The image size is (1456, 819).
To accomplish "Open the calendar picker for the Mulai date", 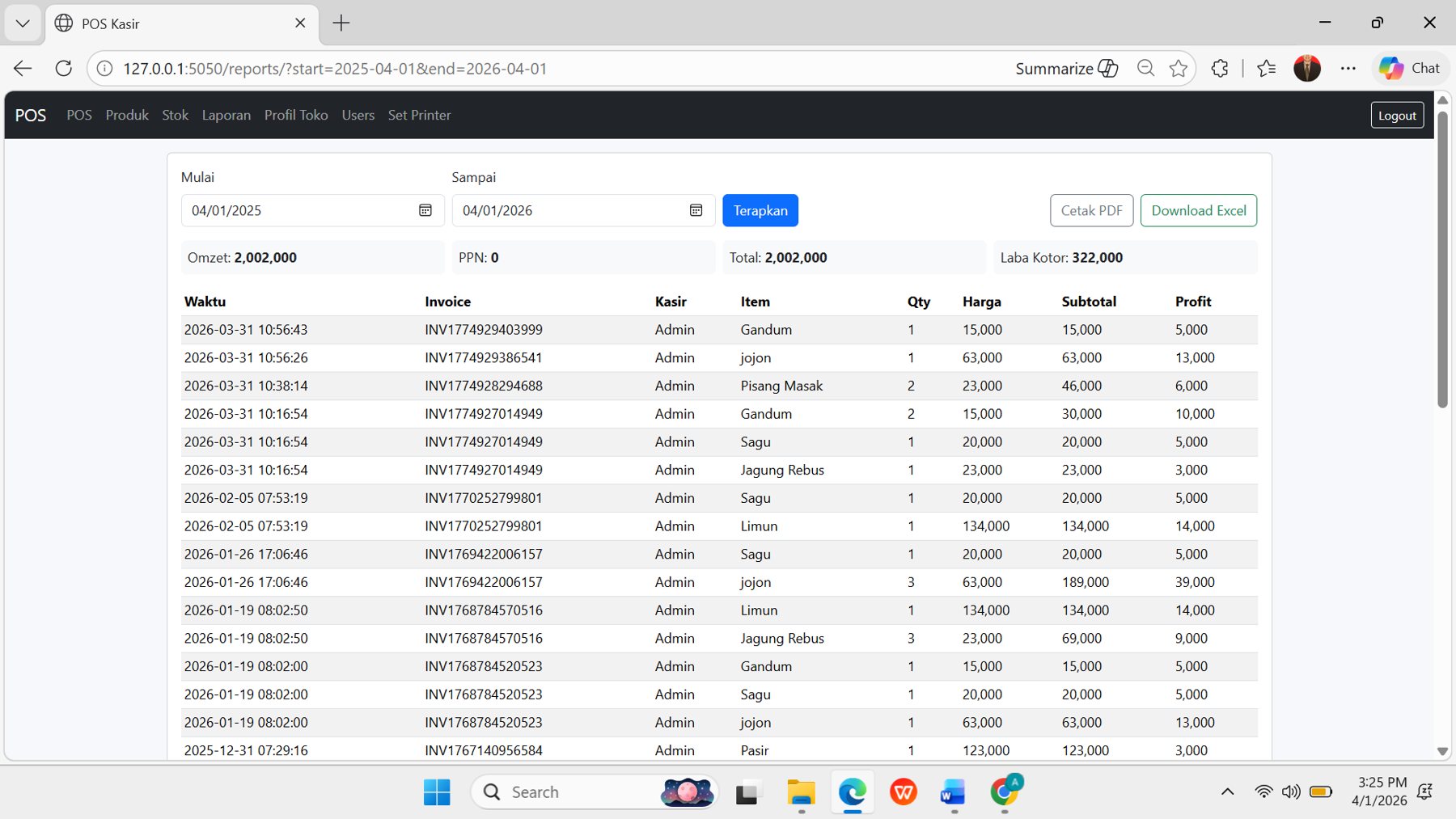I will pyautogui.click(x=424, y=210).
